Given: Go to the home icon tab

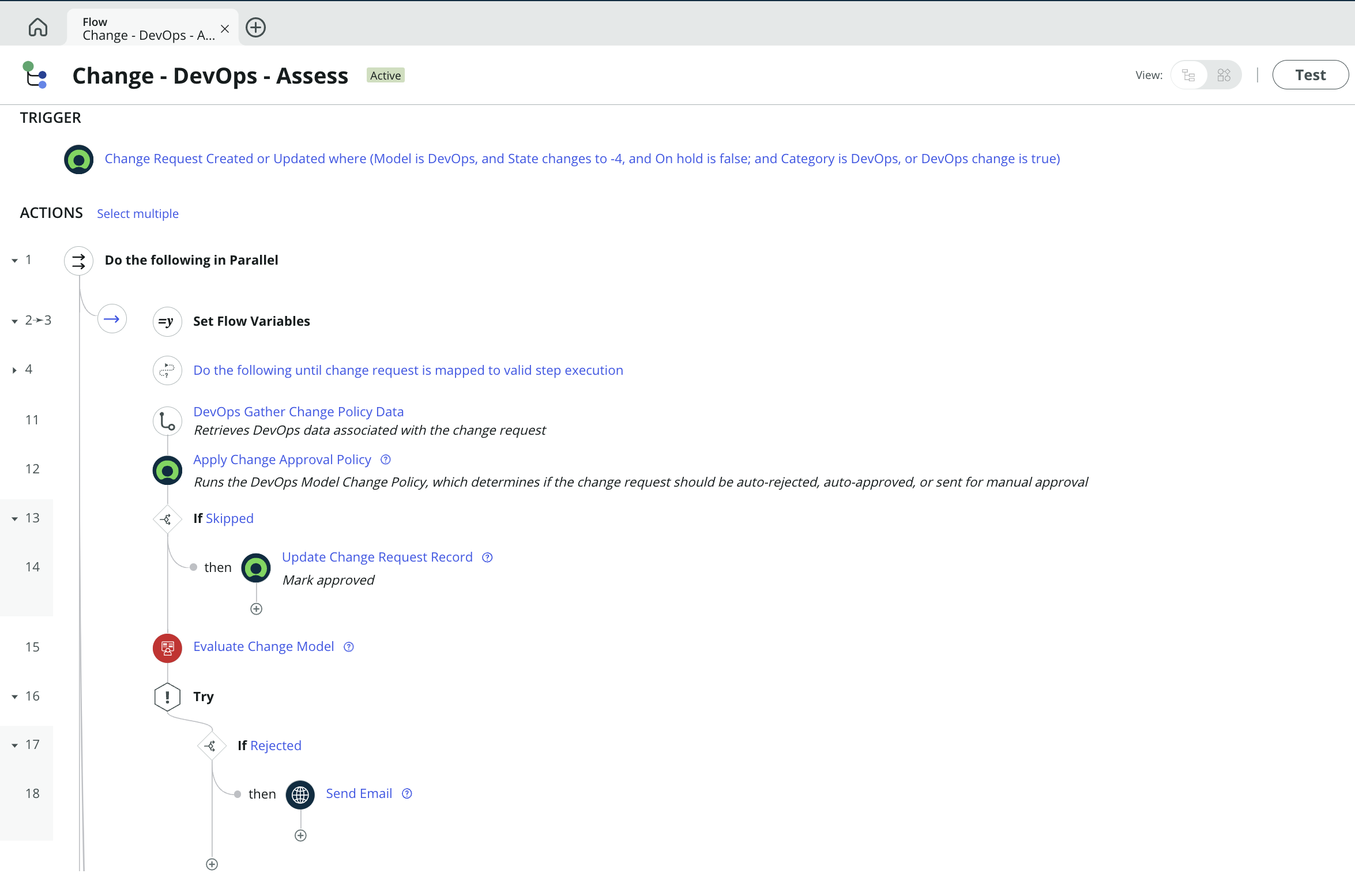Looking at the screenshot, I should tap(38, 27).
